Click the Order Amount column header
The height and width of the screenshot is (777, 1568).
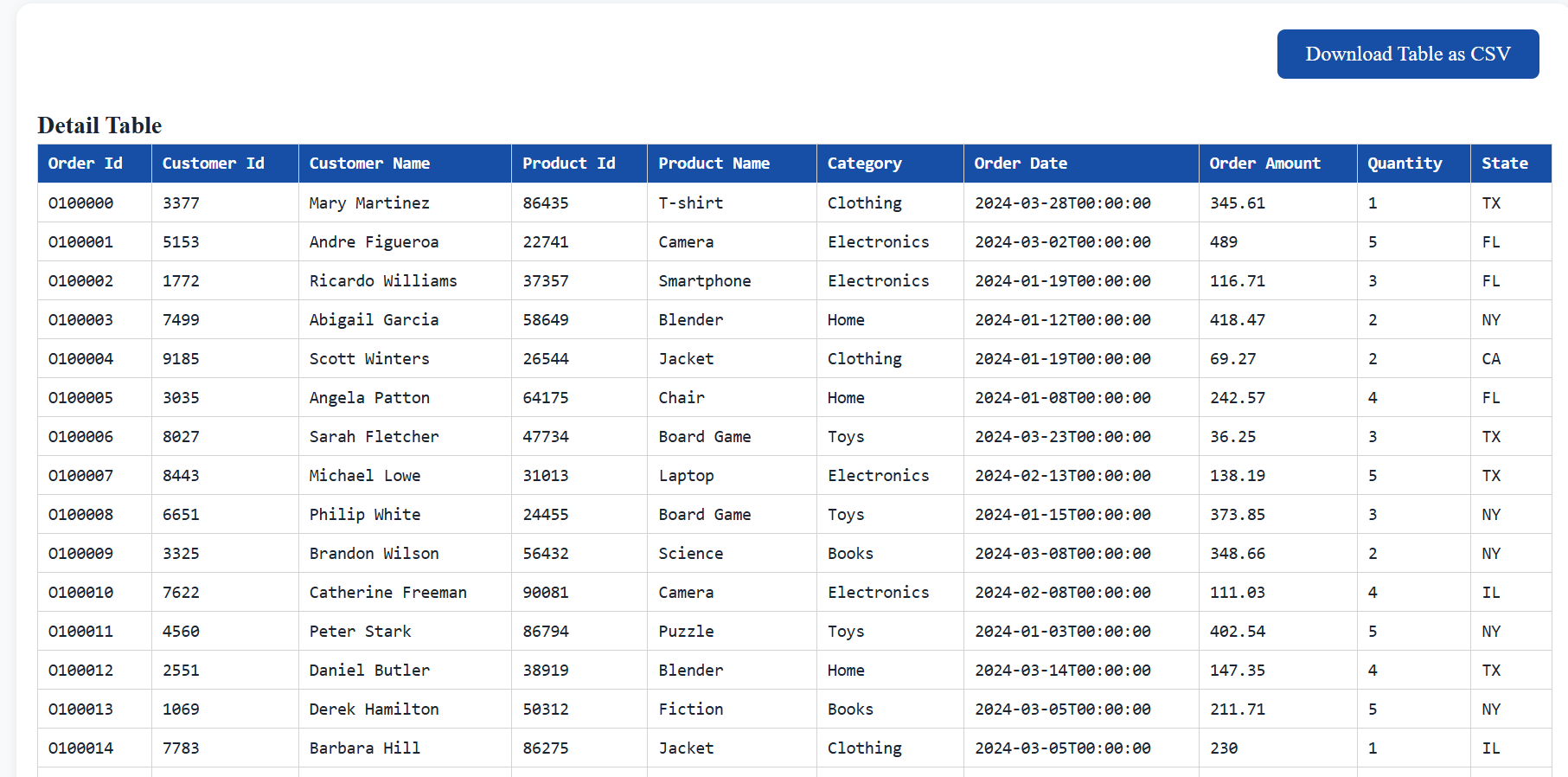(1264, 164)
